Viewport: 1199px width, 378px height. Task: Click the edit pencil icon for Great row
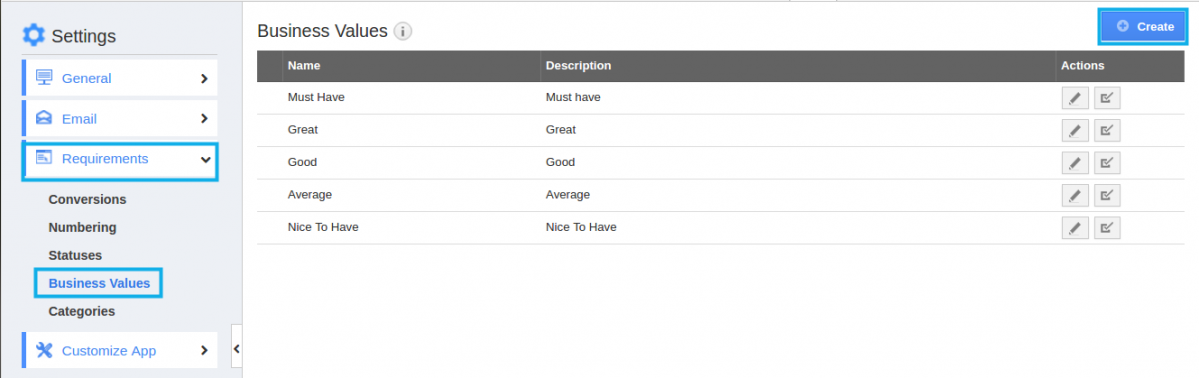coord(1074,131)
